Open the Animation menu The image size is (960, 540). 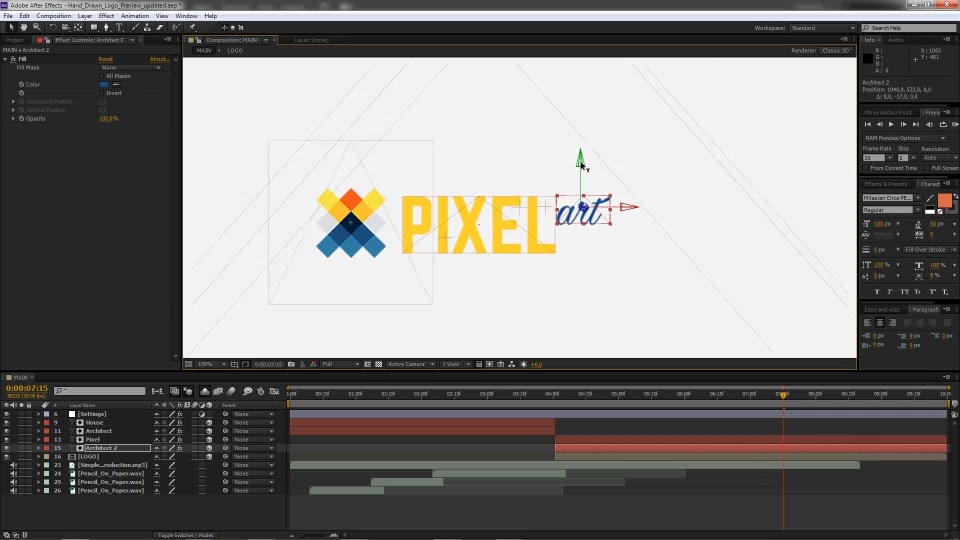pyautogui.click(x=135, y=16)
